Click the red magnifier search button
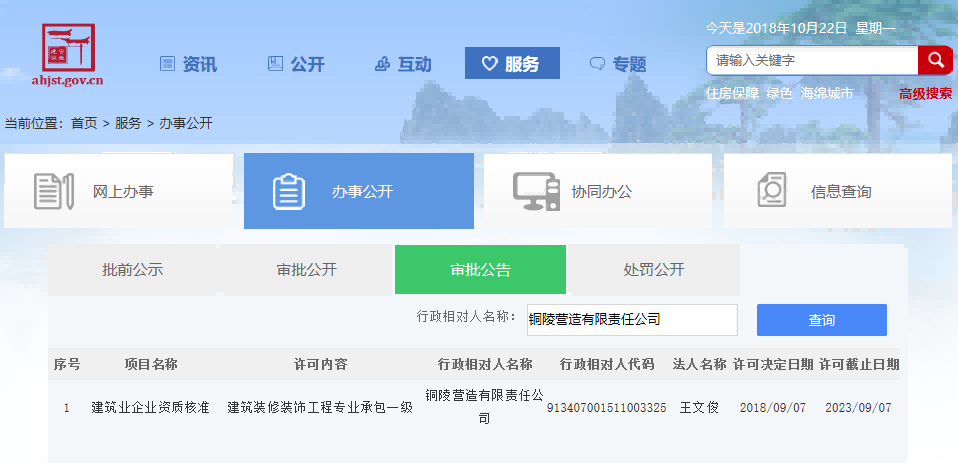The width and height of the screenshot is (958, 463). pos(935,60)
